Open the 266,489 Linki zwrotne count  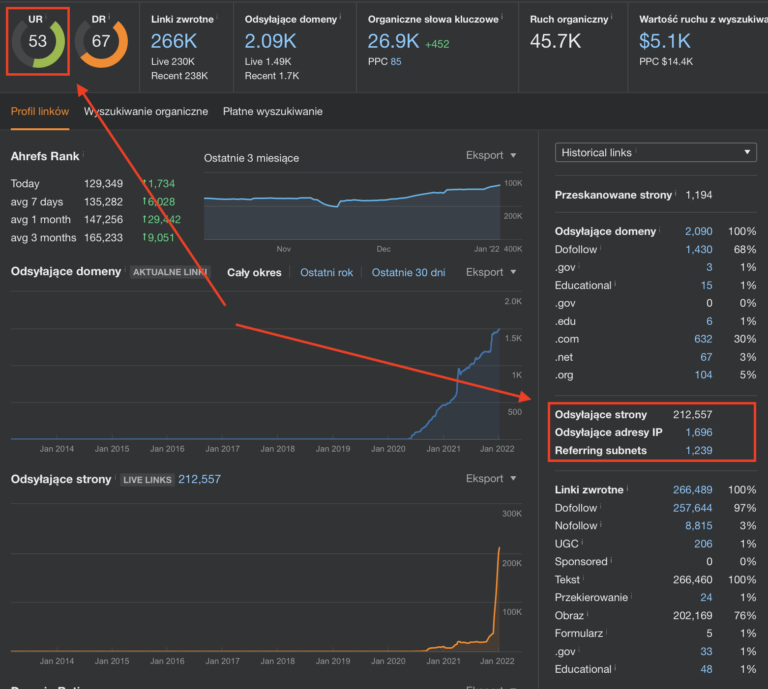coord(693,490)
